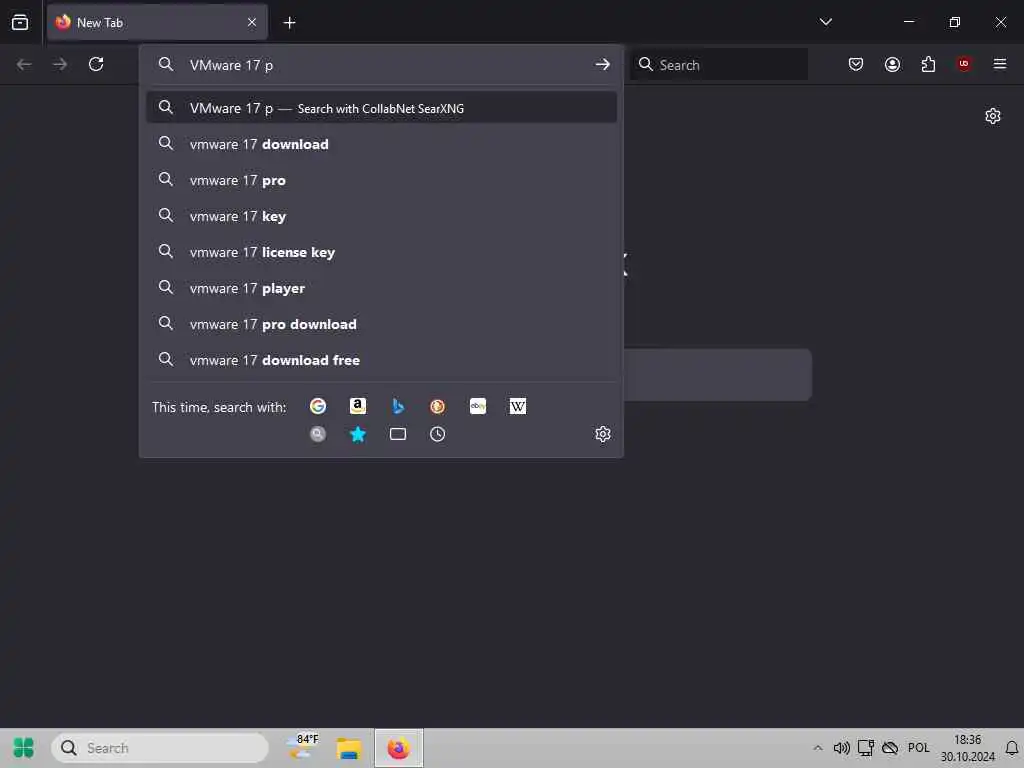
Task: Pick suggestion vmware 17 player
Action: (x=381, y=287)
